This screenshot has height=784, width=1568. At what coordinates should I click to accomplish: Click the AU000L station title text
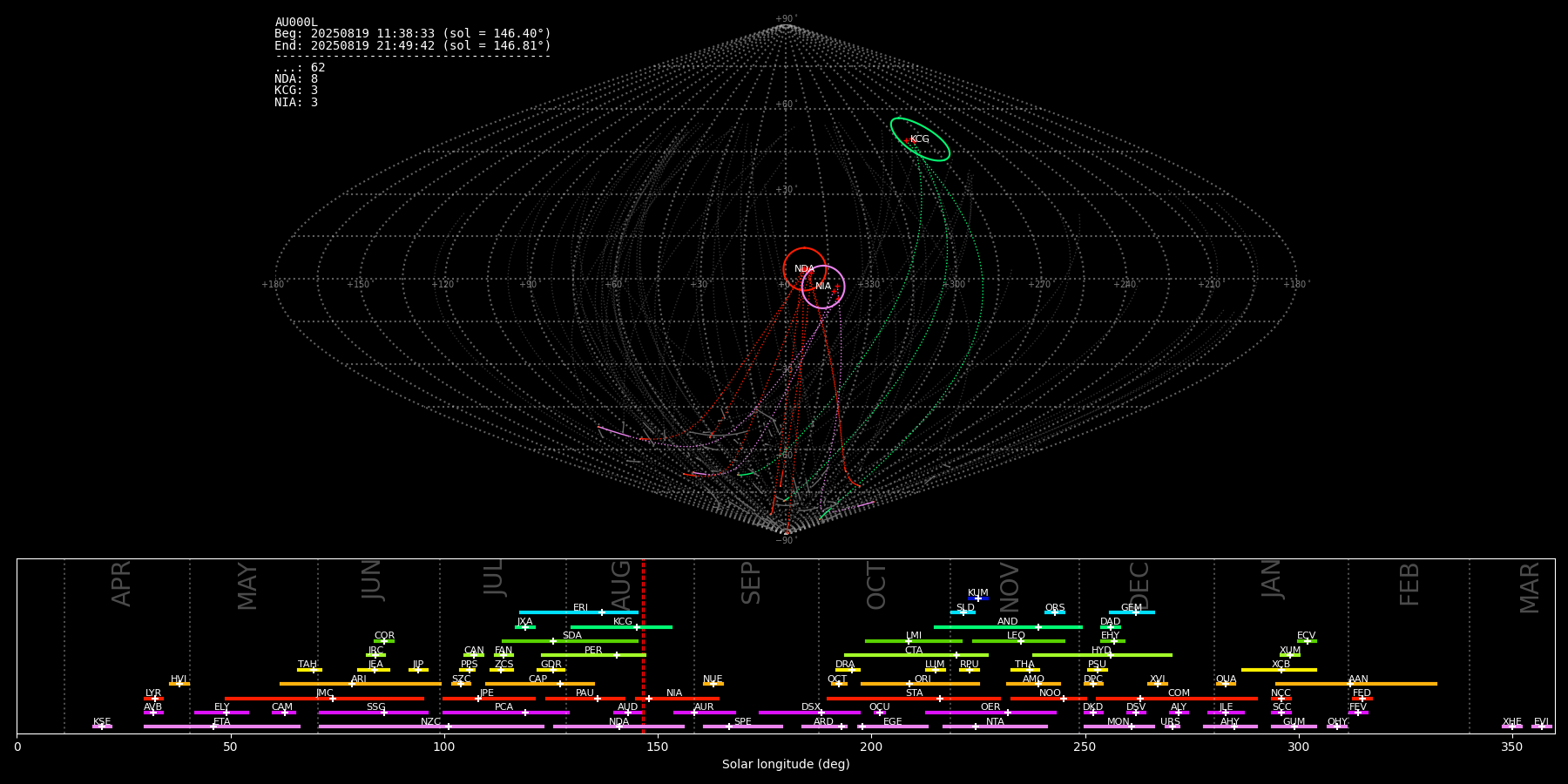click(296, 23)
